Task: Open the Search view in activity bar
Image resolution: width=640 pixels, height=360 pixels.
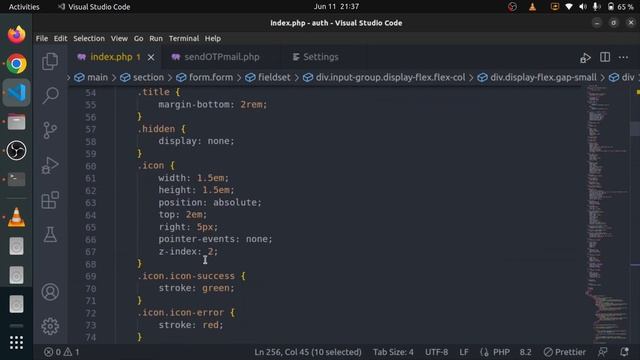Action: pyautogui.click(x=50, y=95)
